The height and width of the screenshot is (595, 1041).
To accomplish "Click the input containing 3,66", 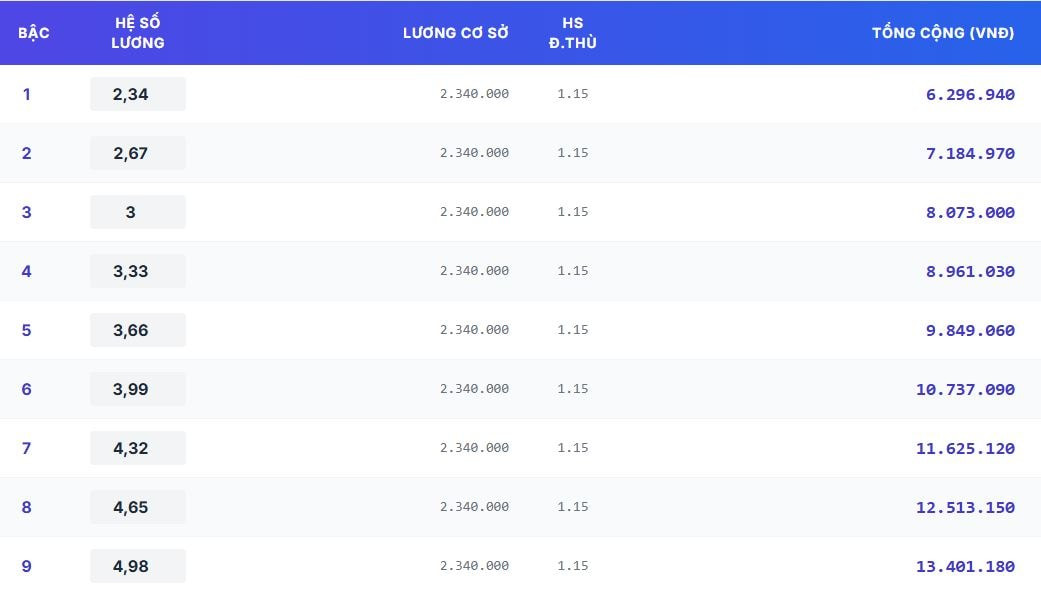I will click(x=137, y=330).
